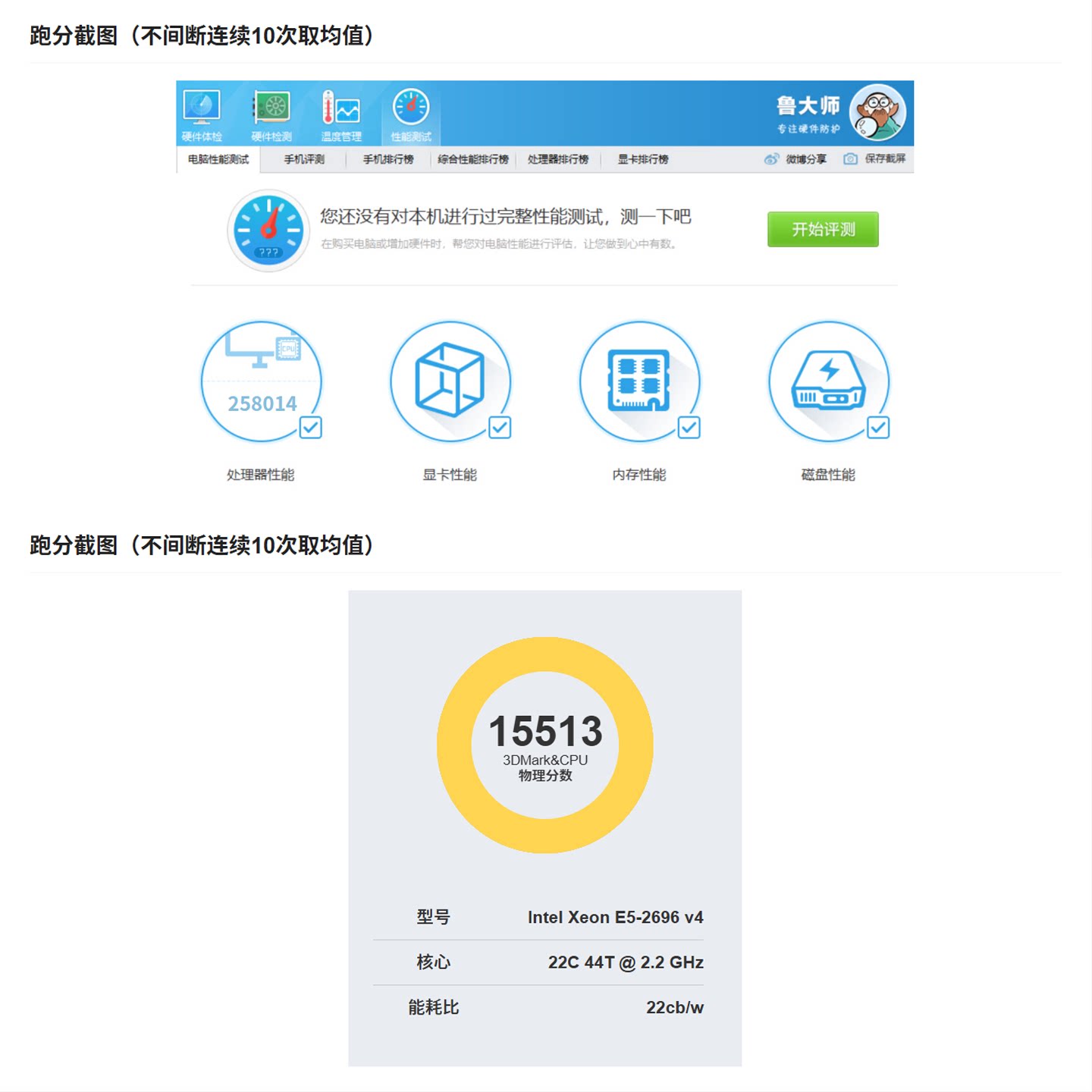This screenshot has height=1092, width=1092.
Task: Click the 能耗比 row label
Action: pos(434,1007)
